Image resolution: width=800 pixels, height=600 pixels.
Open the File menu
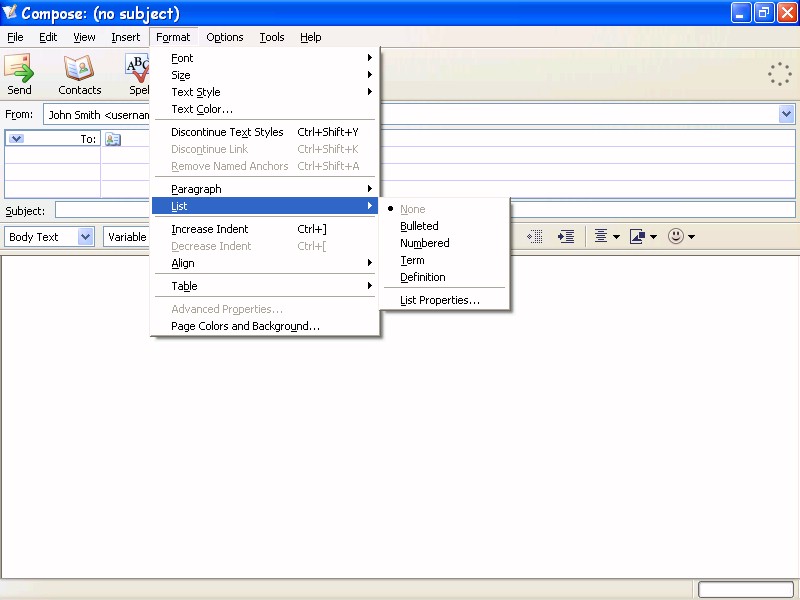click(15, 37)
